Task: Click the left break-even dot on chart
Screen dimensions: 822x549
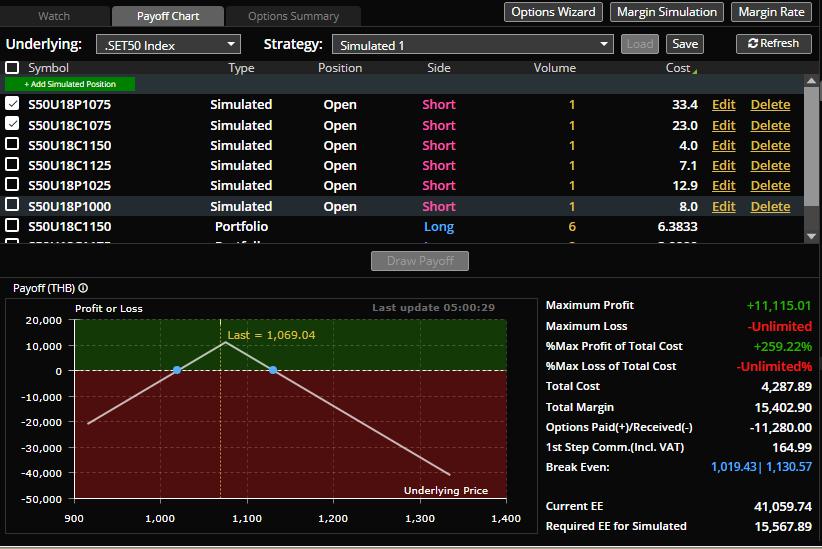Action: click(177, 370)
